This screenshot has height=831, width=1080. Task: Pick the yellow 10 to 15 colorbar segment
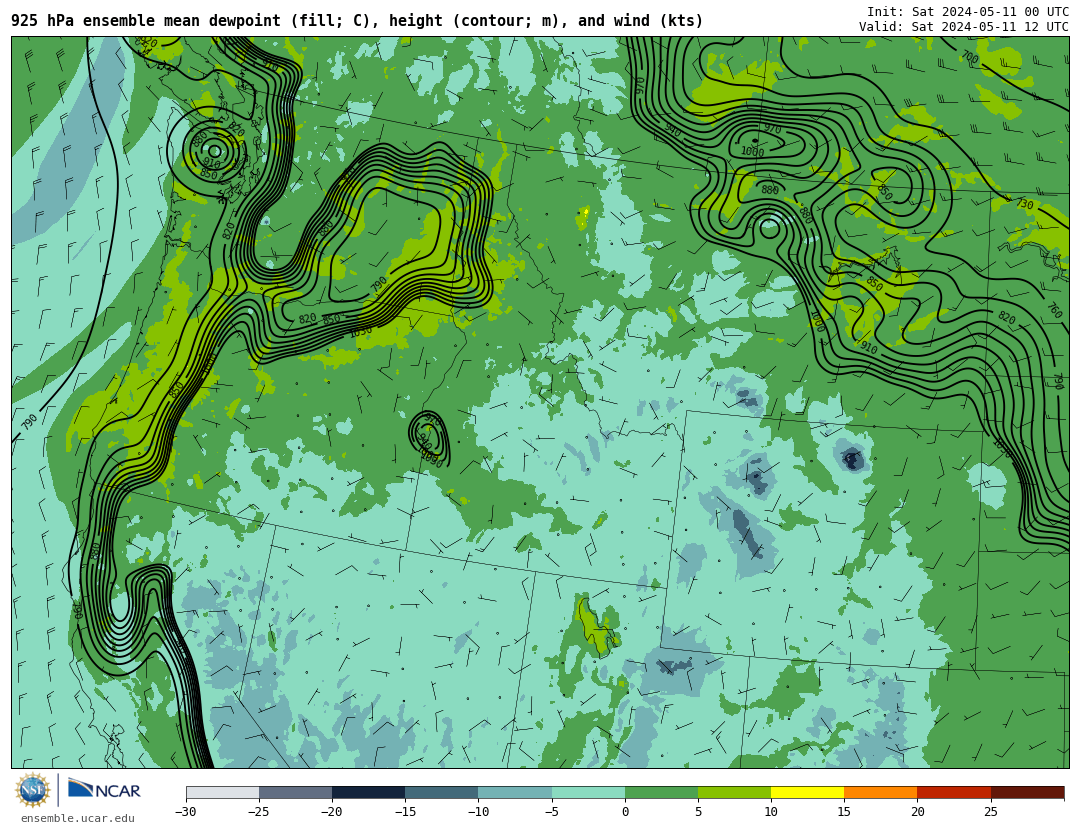pyautogui.click(x=807, y=792)
